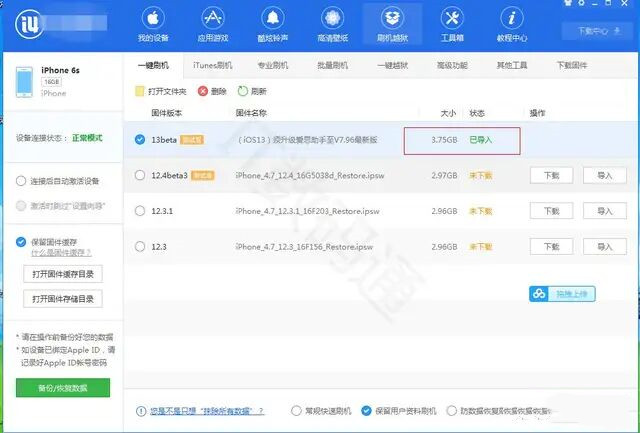Click 导入 button for 12.3 firmware
640x433 pixels.
point(604,246)
